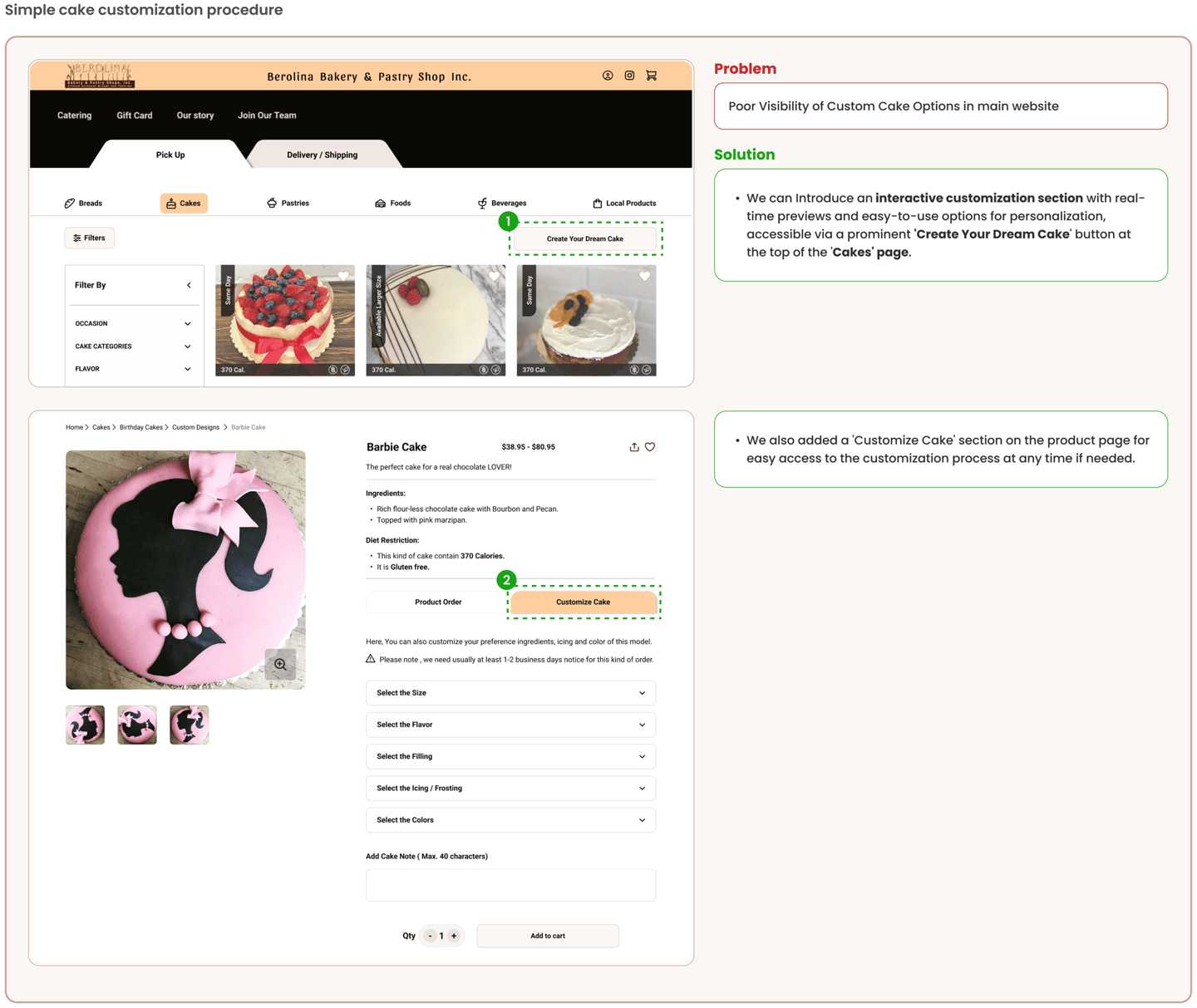Image resolution: width=1197 pixels, height=1008 pixels.
Task: Open the Select the Flavor dropdown
Action: click(510, 725)
